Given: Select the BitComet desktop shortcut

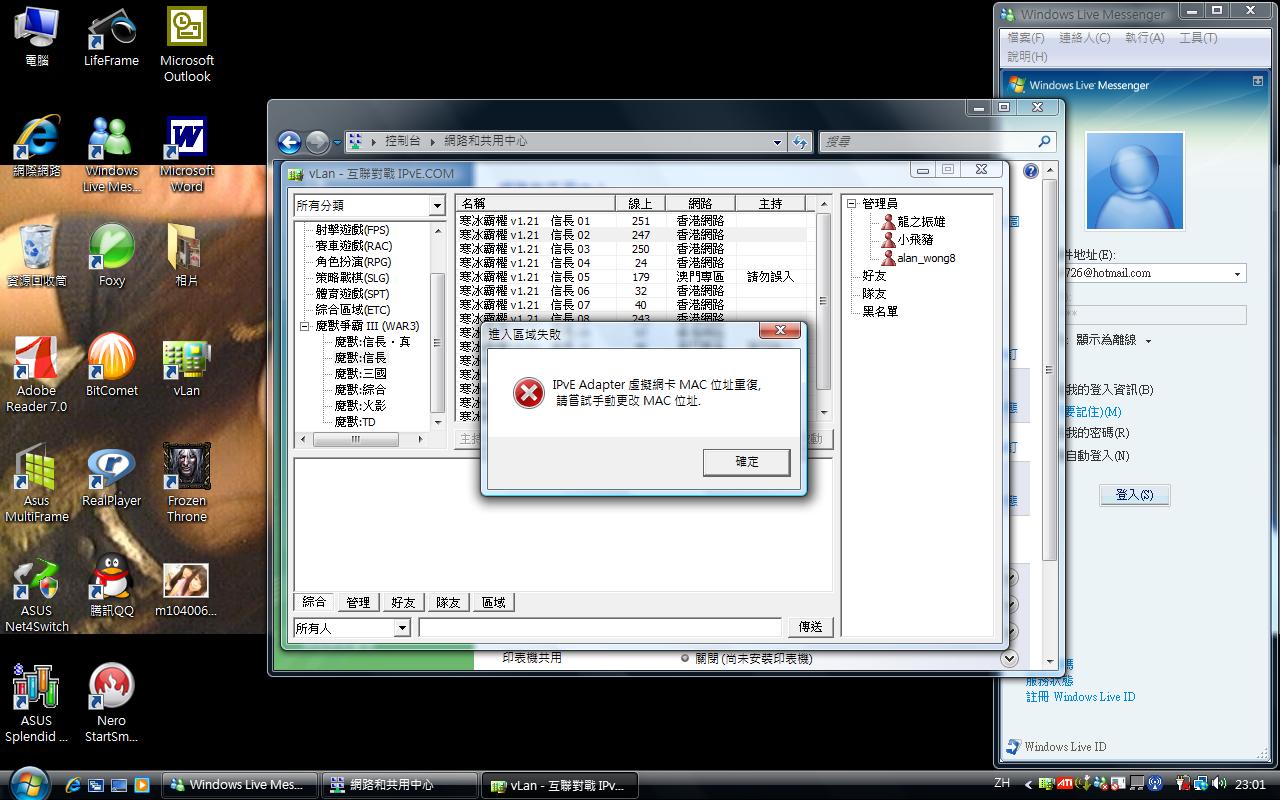Looking at the screenshot, I should coord(111,367).
